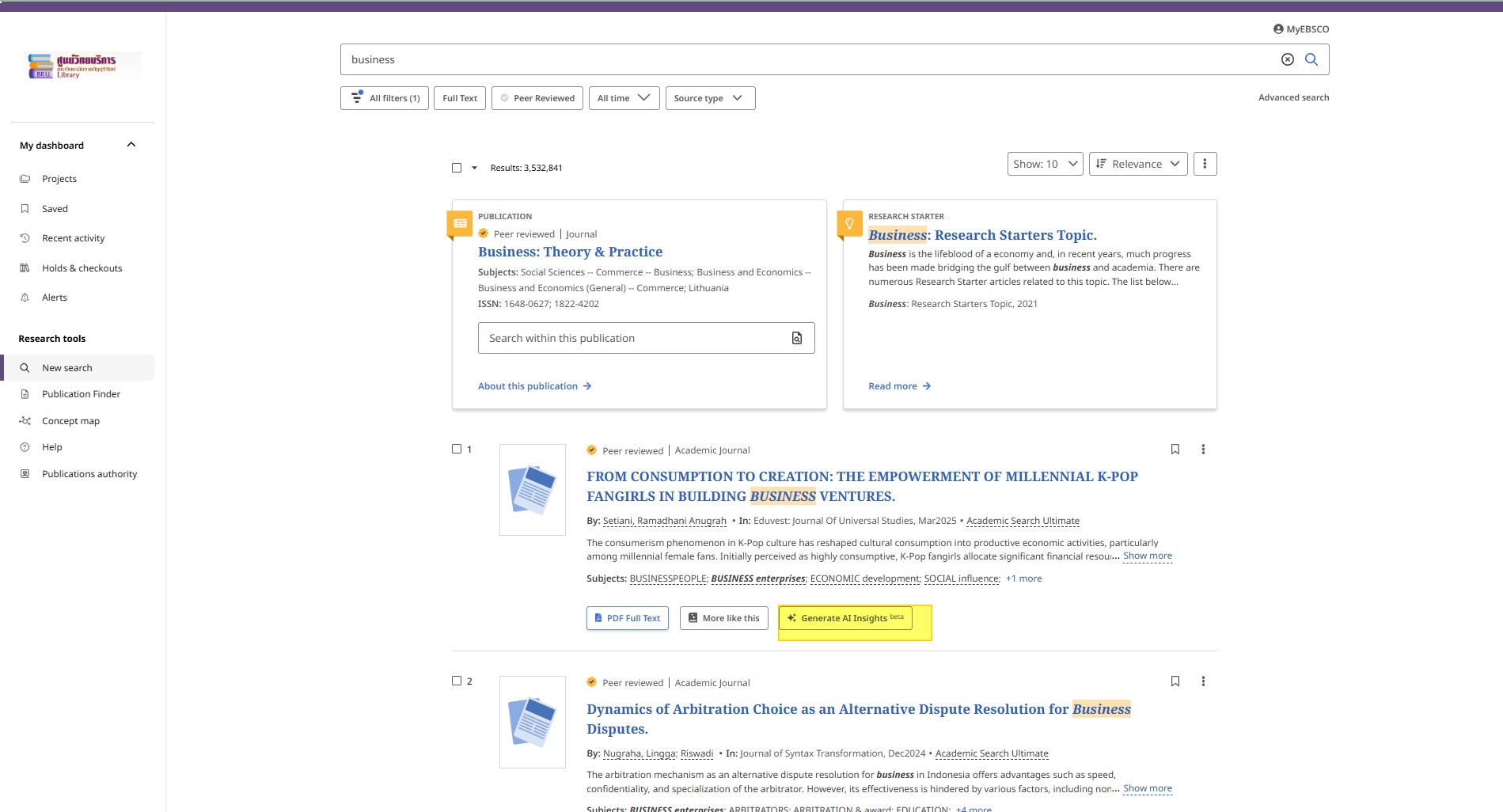Tick the select all results checkbox

(x=457, y=168)
